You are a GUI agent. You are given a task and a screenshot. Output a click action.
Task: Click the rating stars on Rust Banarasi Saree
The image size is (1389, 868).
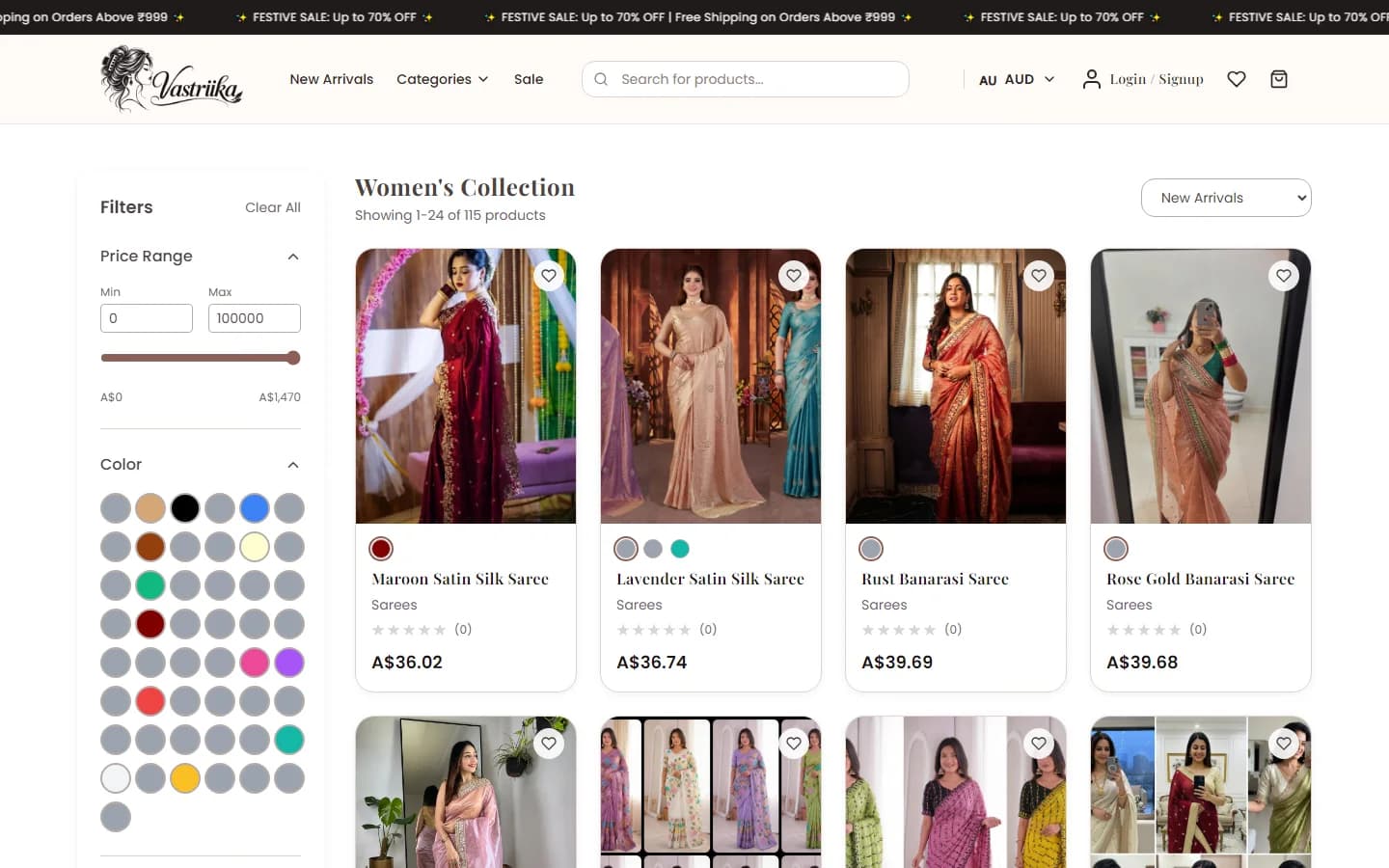point(899,630)
